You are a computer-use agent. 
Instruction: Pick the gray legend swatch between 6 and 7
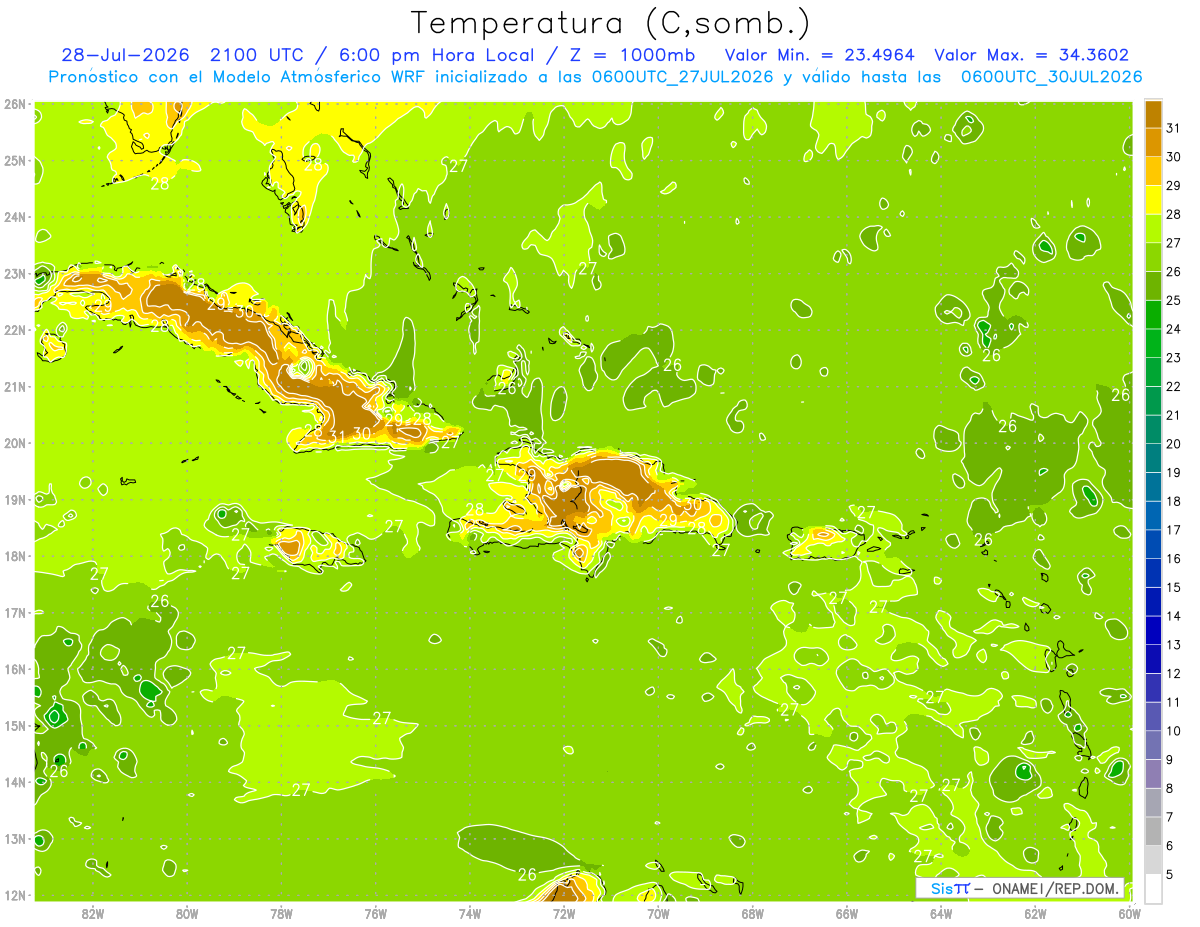click(x=1154, y=831)
